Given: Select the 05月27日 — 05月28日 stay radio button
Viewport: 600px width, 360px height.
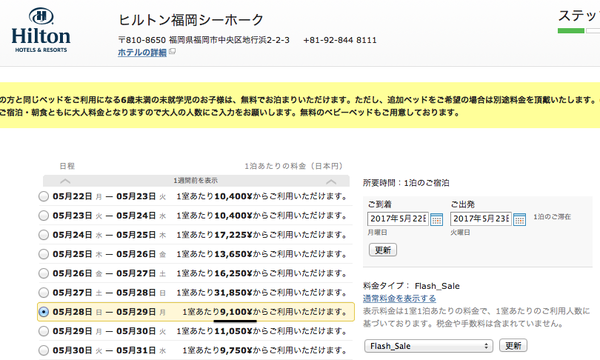Looking at the screenshot, I should pyautogui.click(x=44, y=293).
